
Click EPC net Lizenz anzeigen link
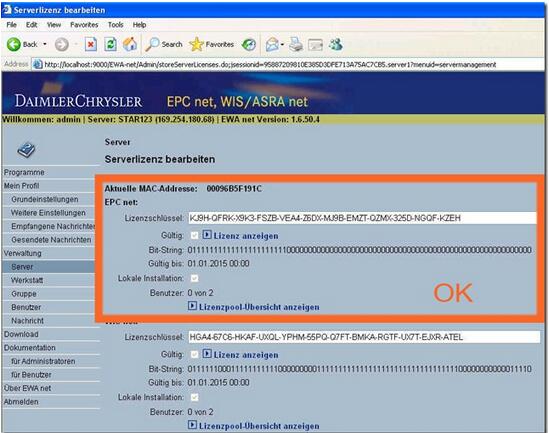click(x=246, y=236)
